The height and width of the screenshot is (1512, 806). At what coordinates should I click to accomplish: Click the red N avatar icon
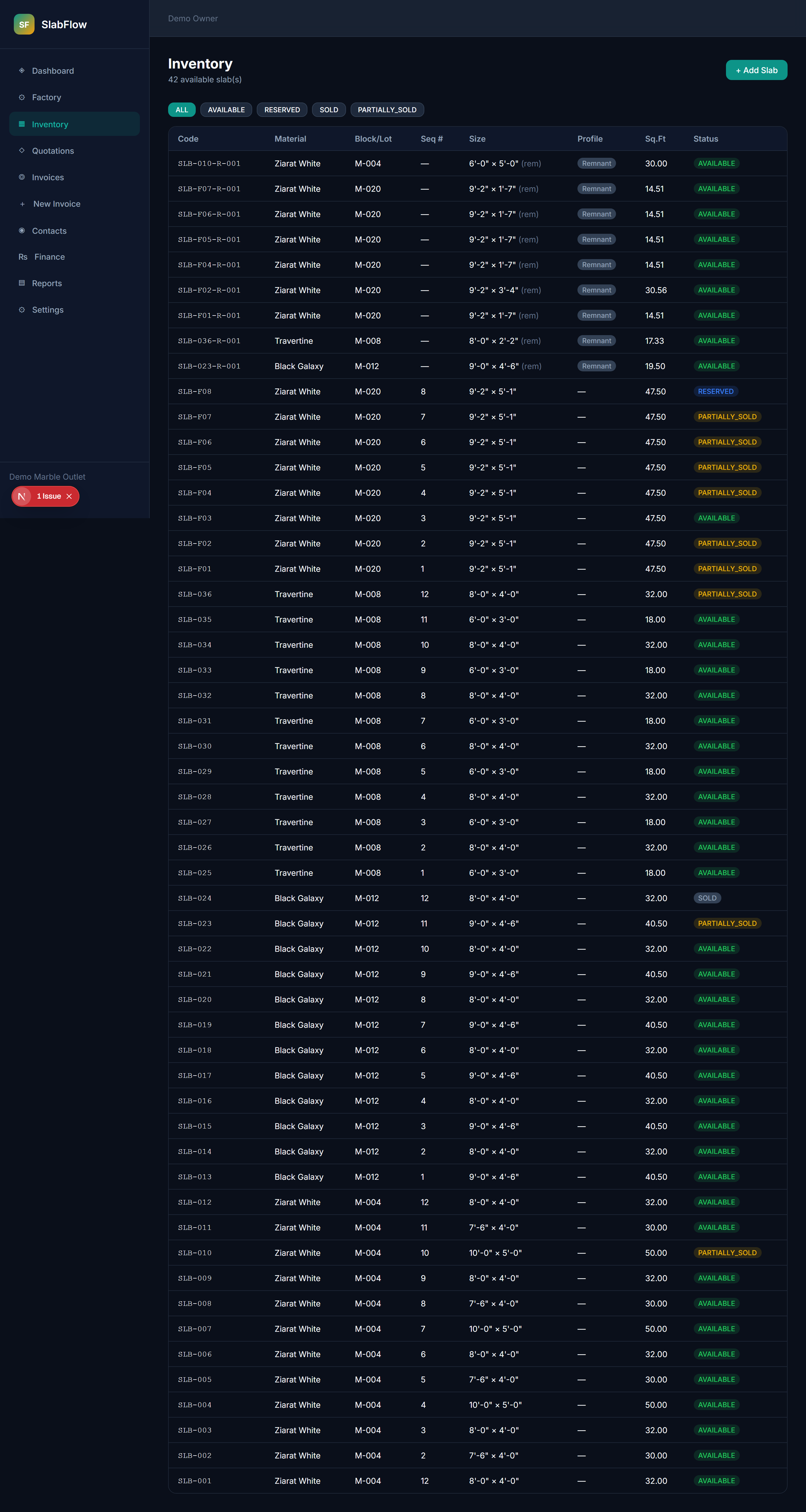pos(22,497)
